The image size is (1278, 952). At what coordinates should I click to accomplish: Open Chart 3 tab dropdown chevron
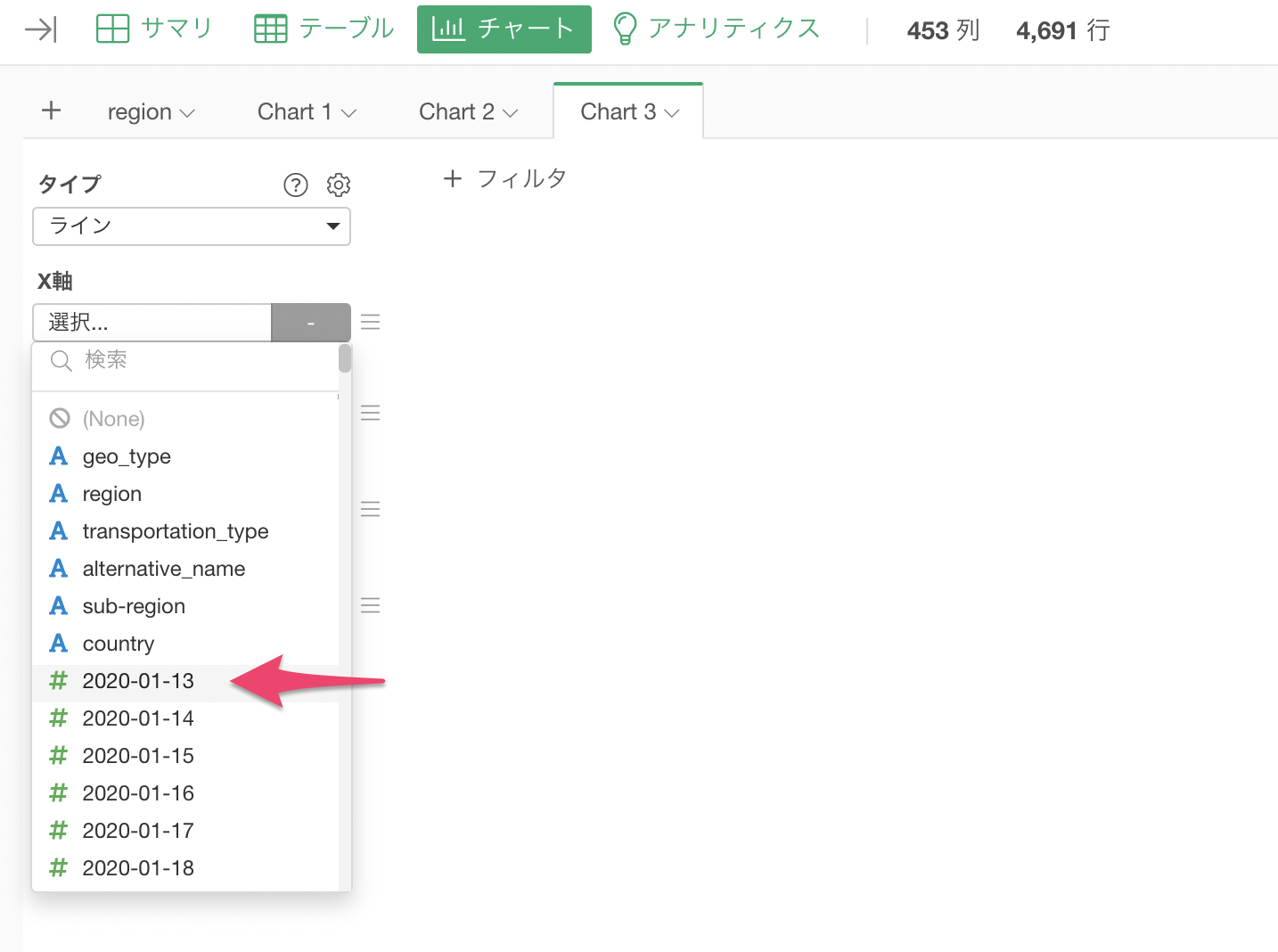672,113
